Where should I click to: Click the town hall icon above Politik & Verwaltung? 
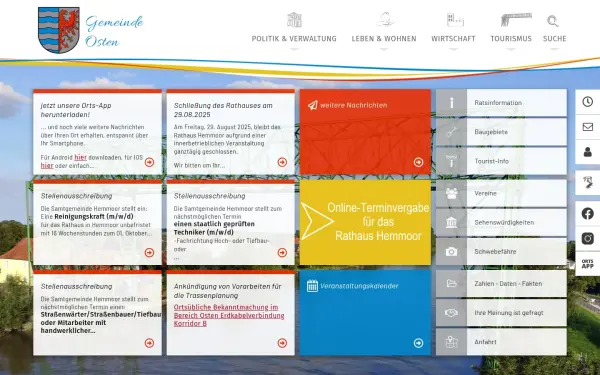coord(294,20)
